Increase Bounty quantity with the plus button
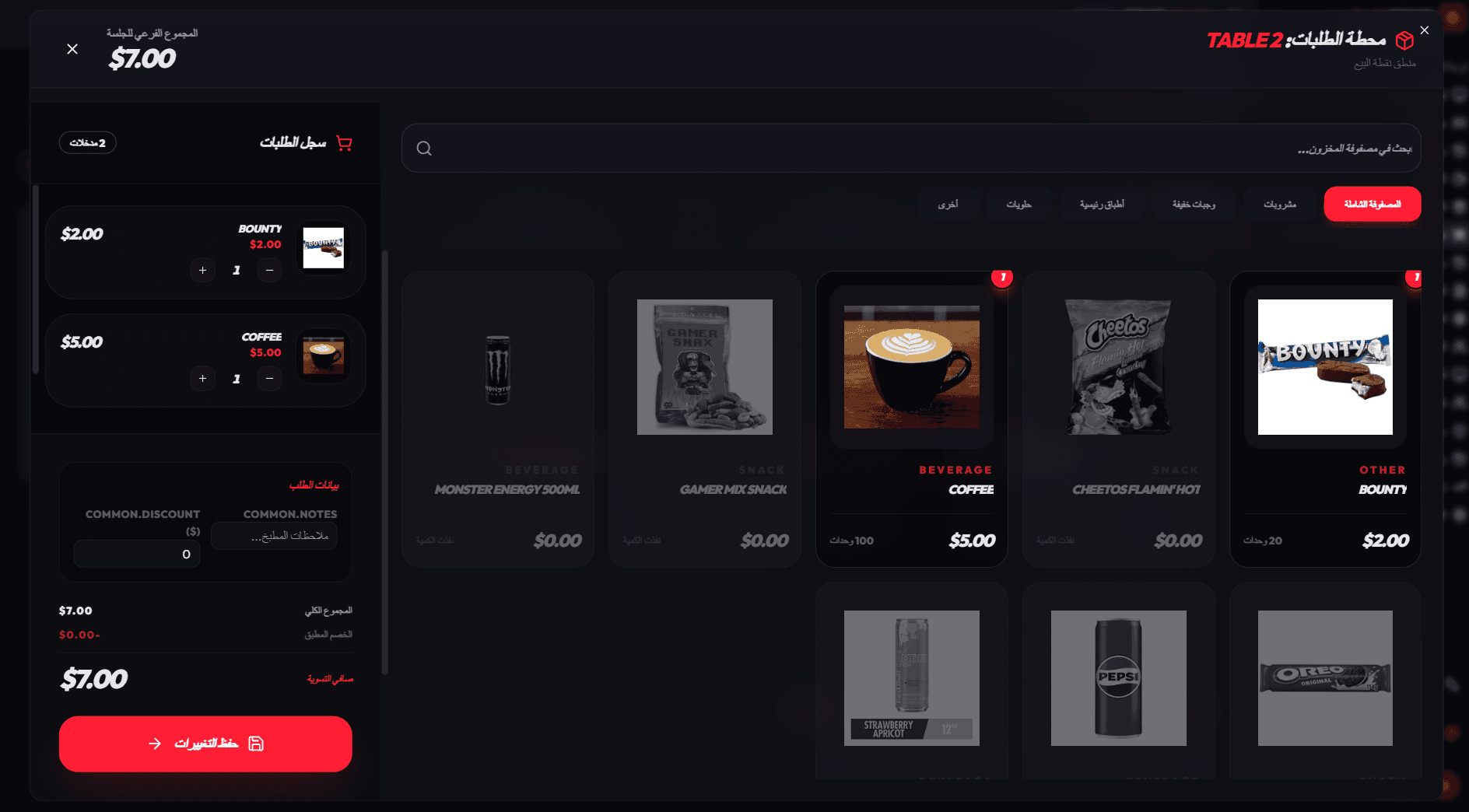The image size is (1469, 812). coord(202,270)
